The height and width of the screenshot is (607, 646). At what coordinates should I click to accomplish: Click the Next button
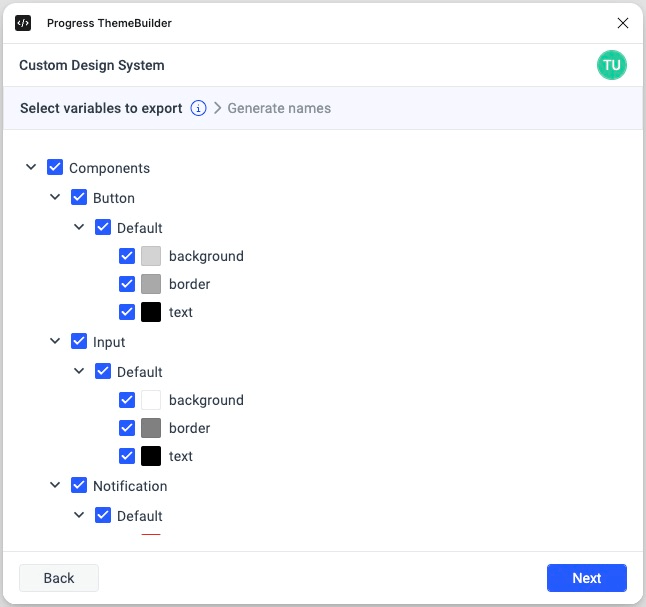[x=586, y=578]
